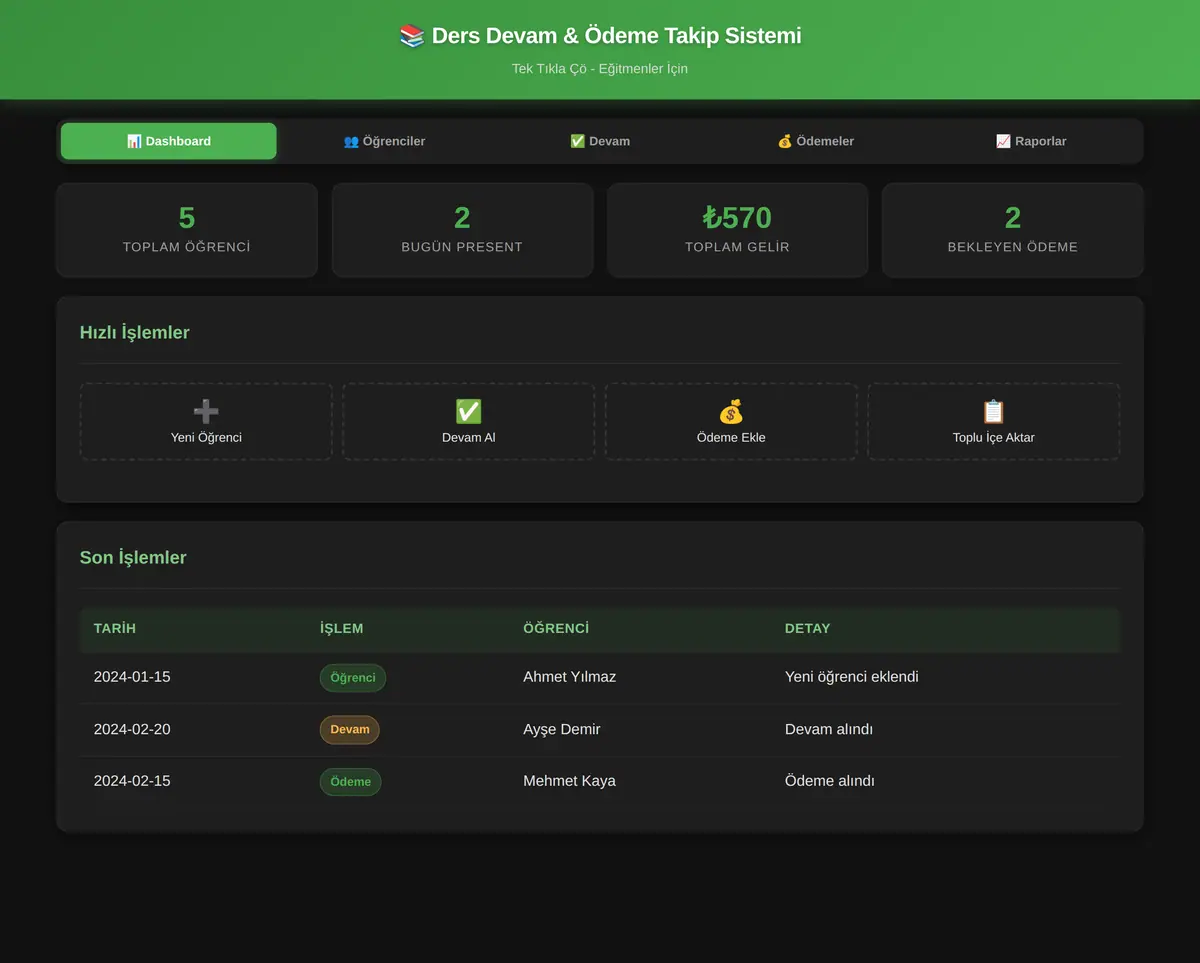Select the Bugün Present stat card
1200x963 pixels.
tap(462, 230)
